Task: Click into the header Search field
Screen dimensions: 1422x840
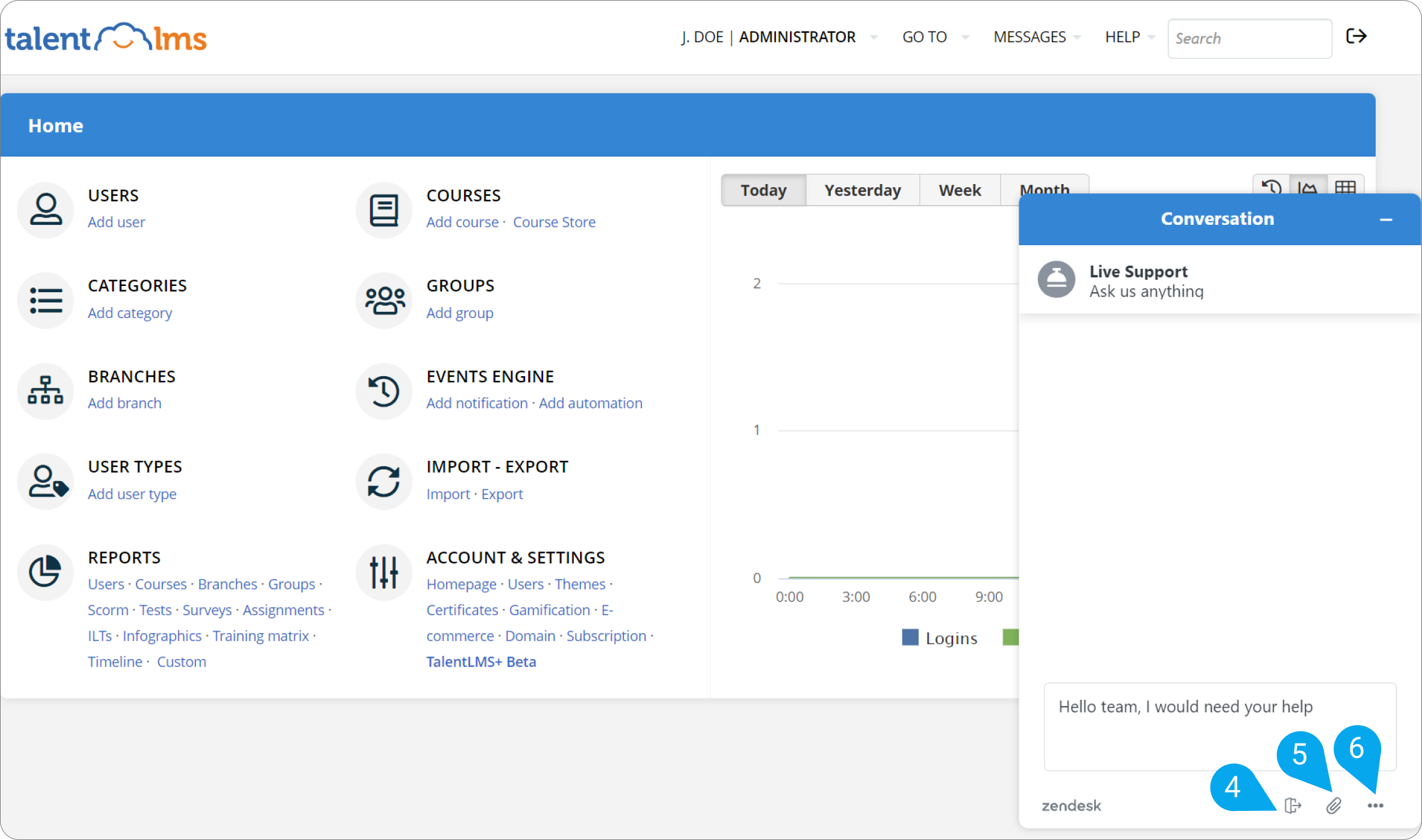Action: click(1249, 38)
